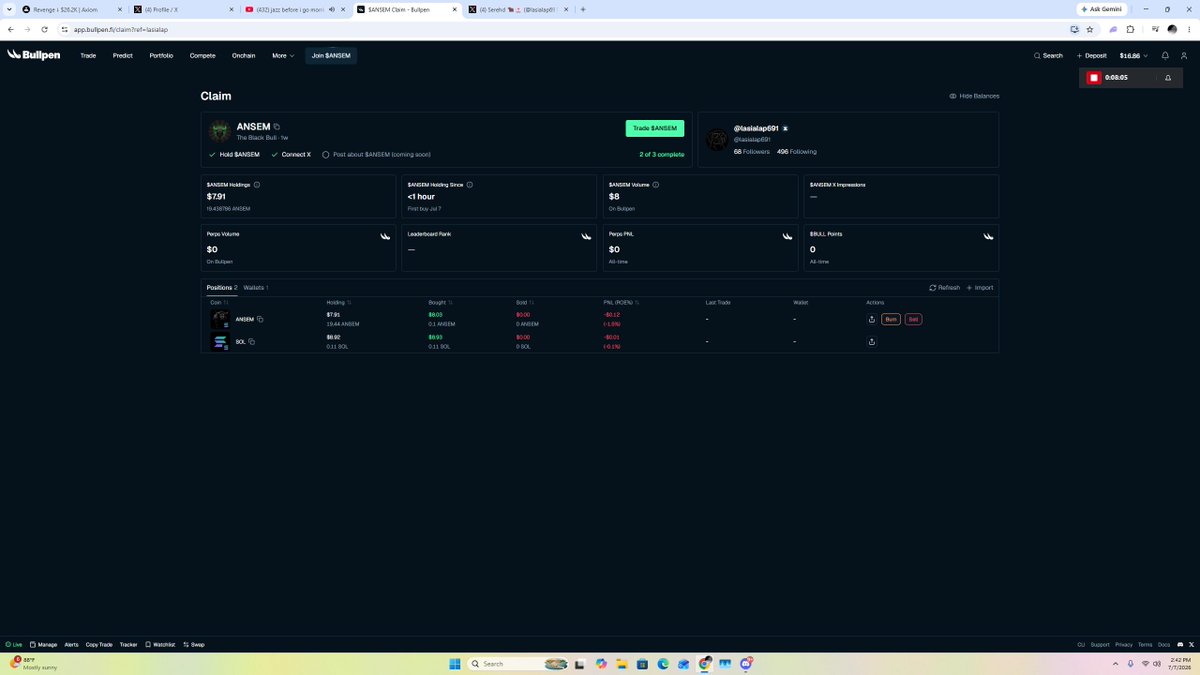Click the Trade $ANSEM button
The width and height of the screenshot is (1200, 675).
pyautogui.click(x=655, y=128)
